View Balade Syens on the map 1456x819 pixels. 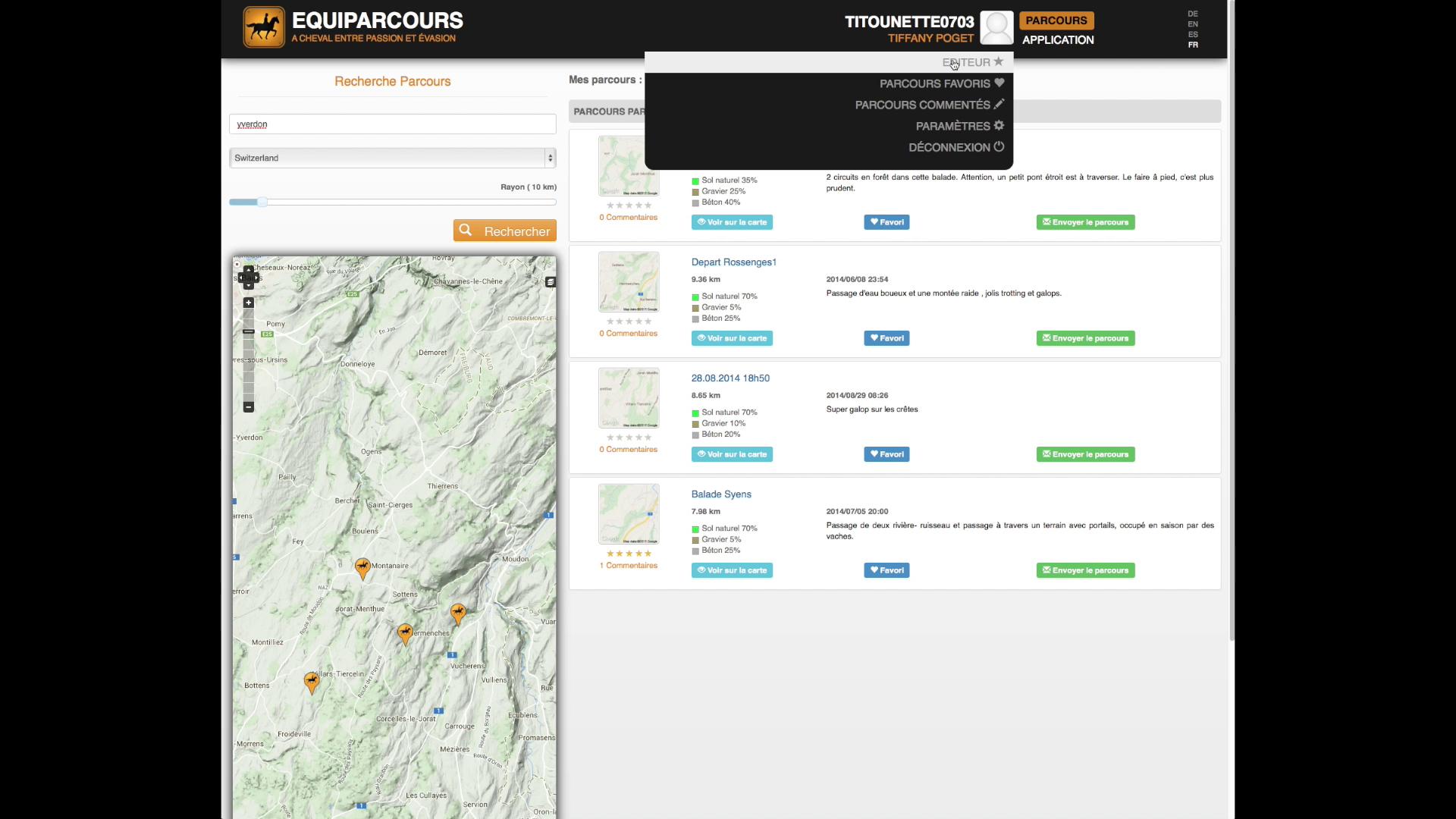click(x=732, y=570)
